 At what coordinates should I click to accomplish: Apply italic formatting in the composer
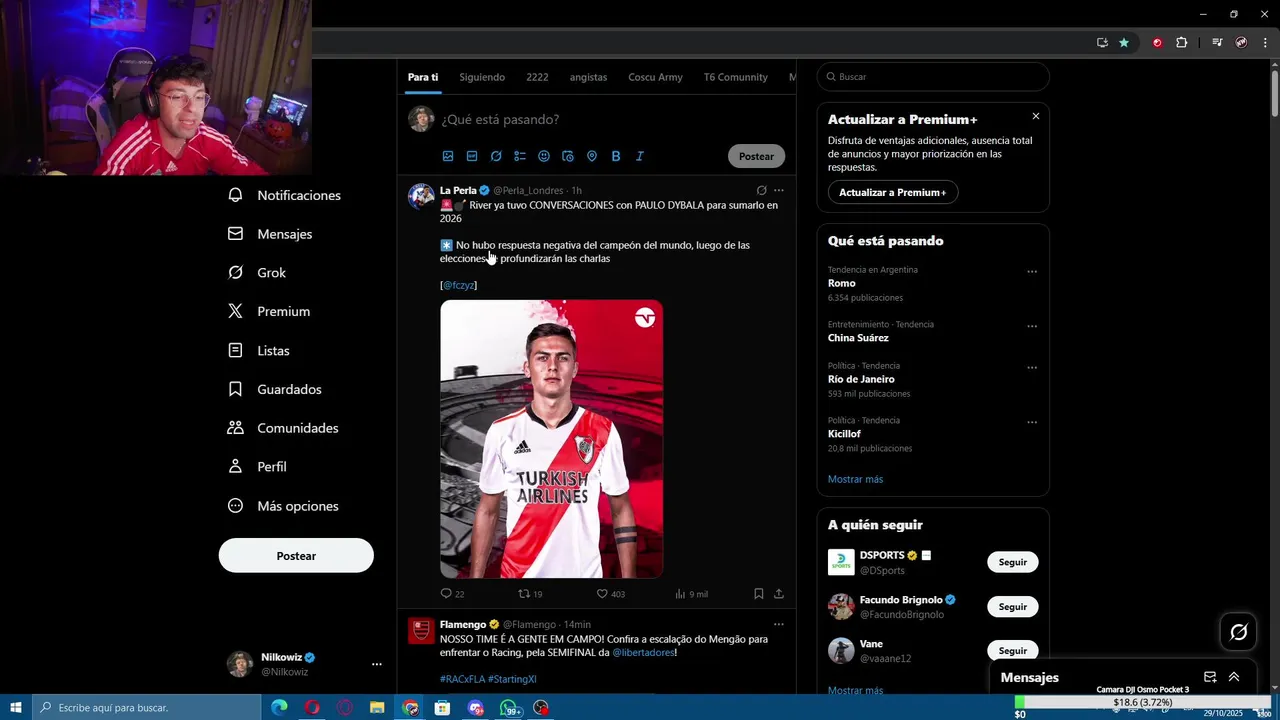coord(640,156)
